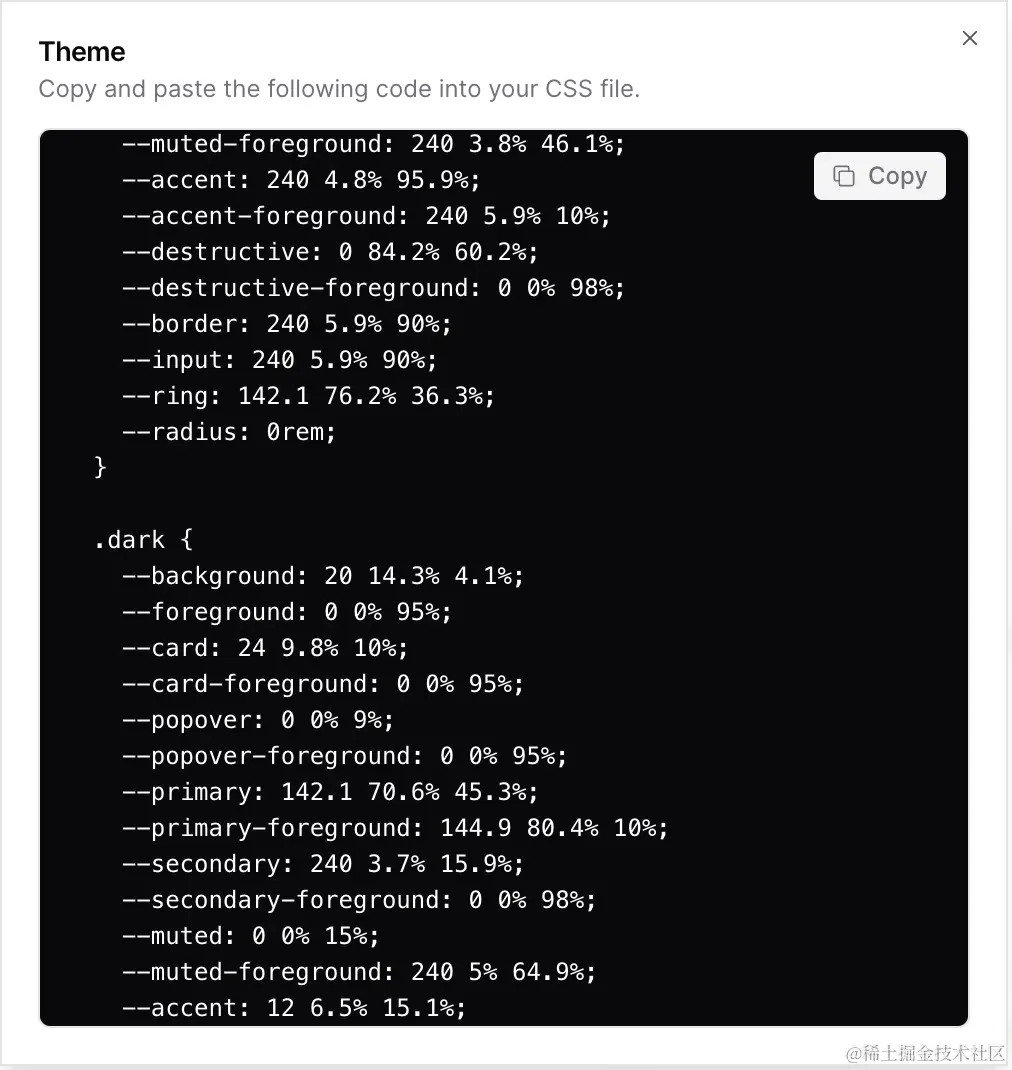Click the dark --primary: 142.1 70.6% line
Viewport: 1012px width, 1070px height.
[x=330, y=792]
